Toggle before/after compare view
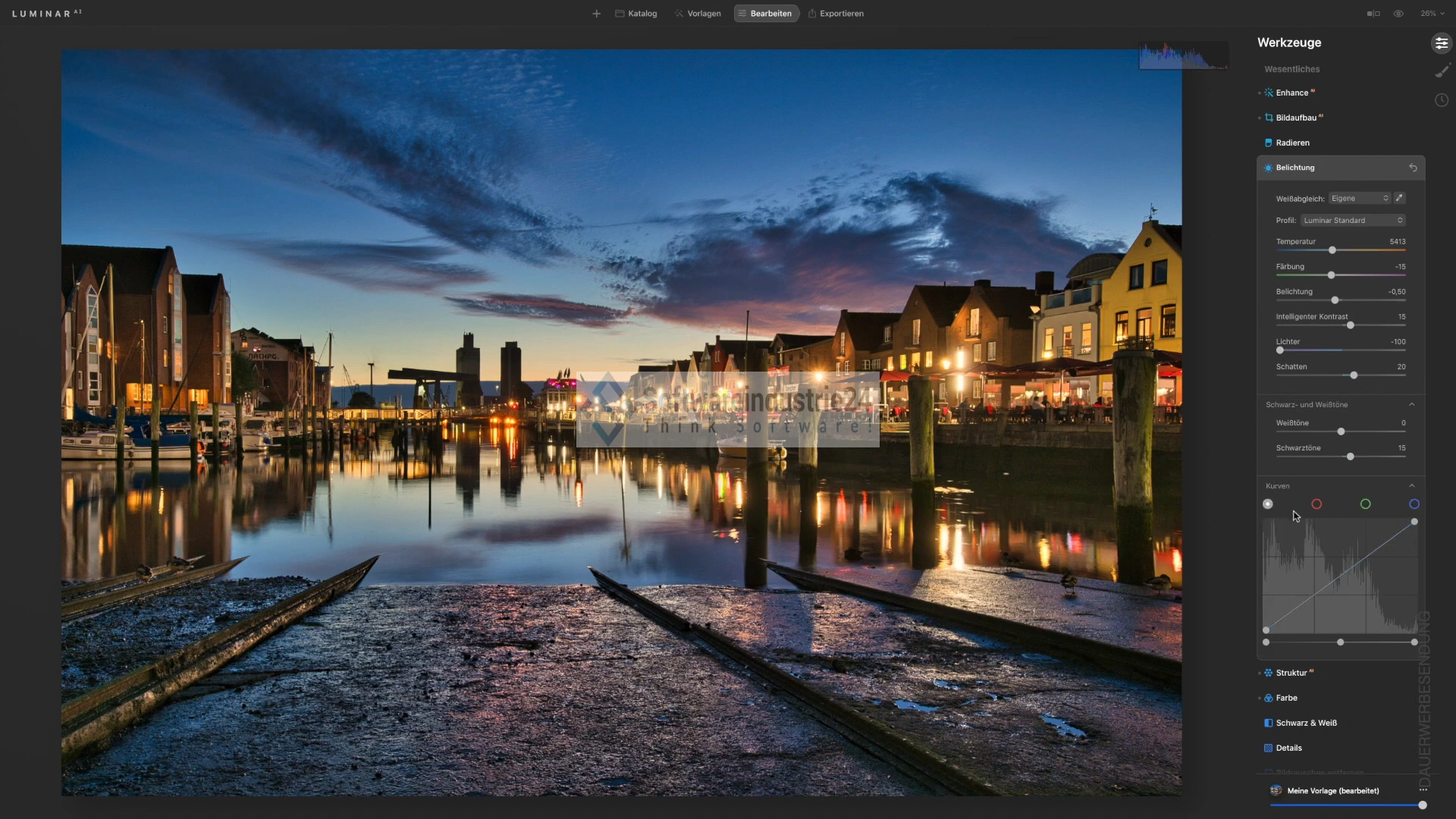Image resolution: width=1456 pixels, height=819 pixels. pos(1373,14)
